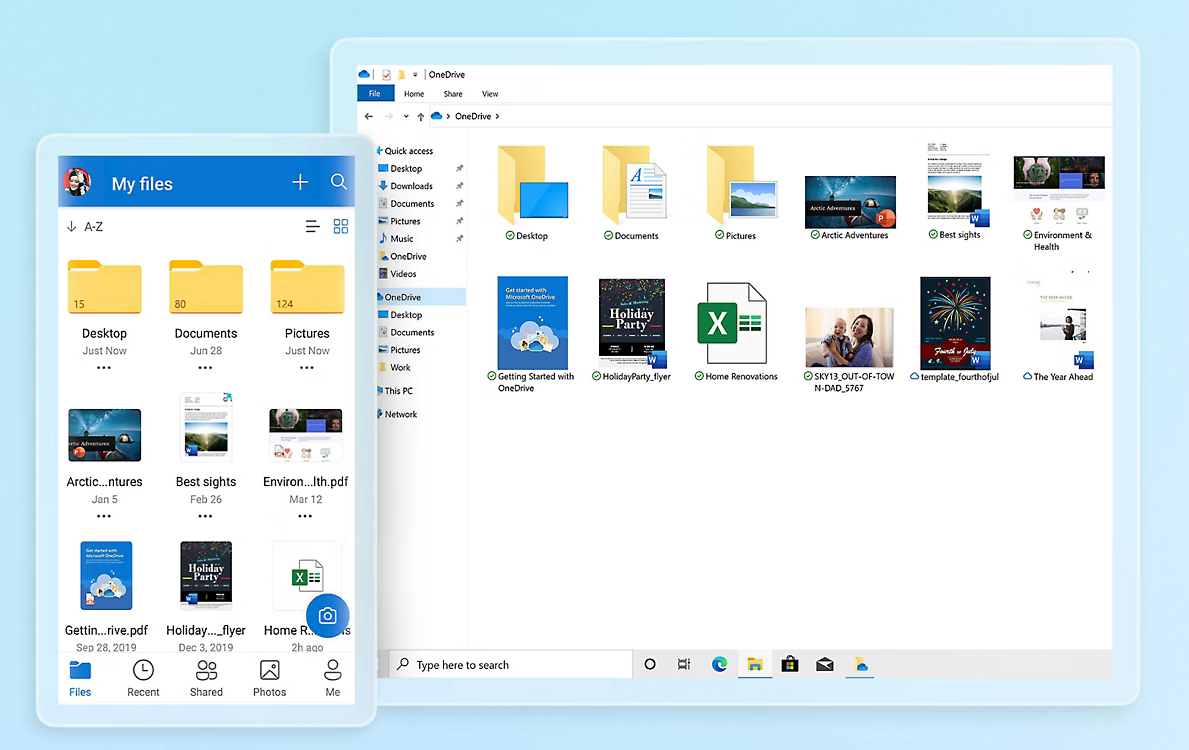
Task: Switch to Me tab in mobile app
Action: coord(332,678)
